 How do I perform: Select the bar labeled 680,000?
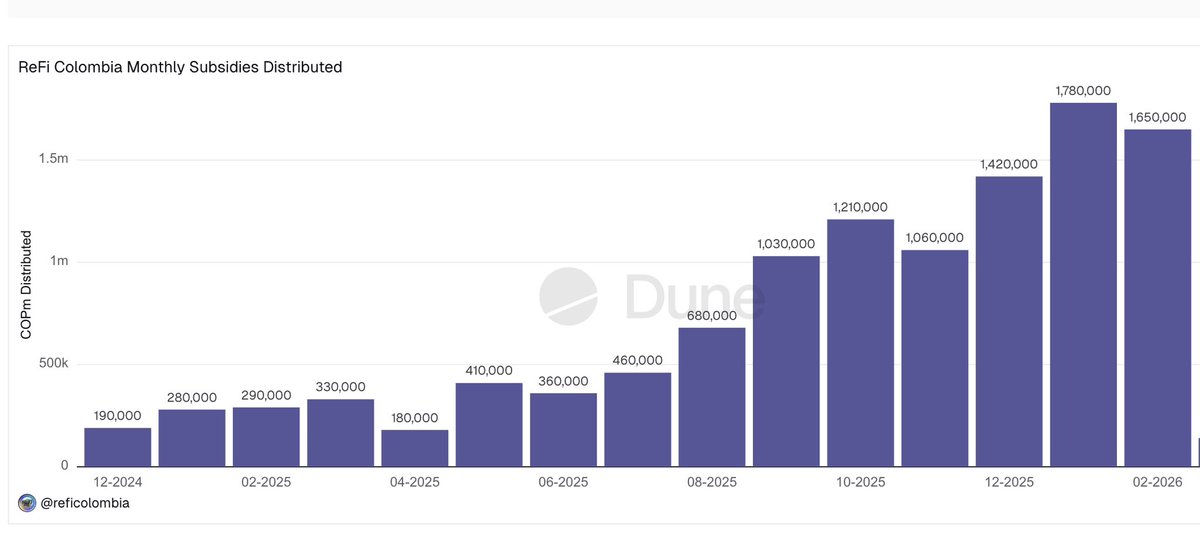(712, 397)
